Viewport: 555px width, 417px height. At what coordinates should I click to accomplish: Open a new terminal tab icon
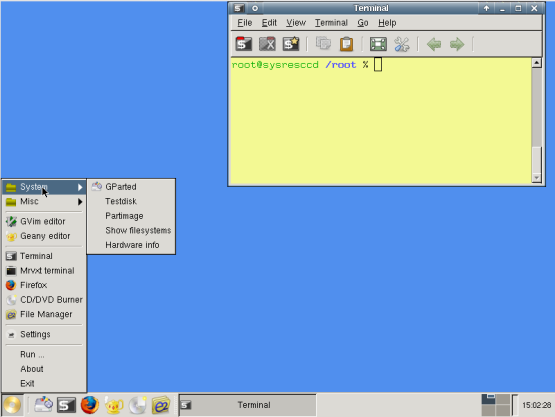(x=244, y=44)
